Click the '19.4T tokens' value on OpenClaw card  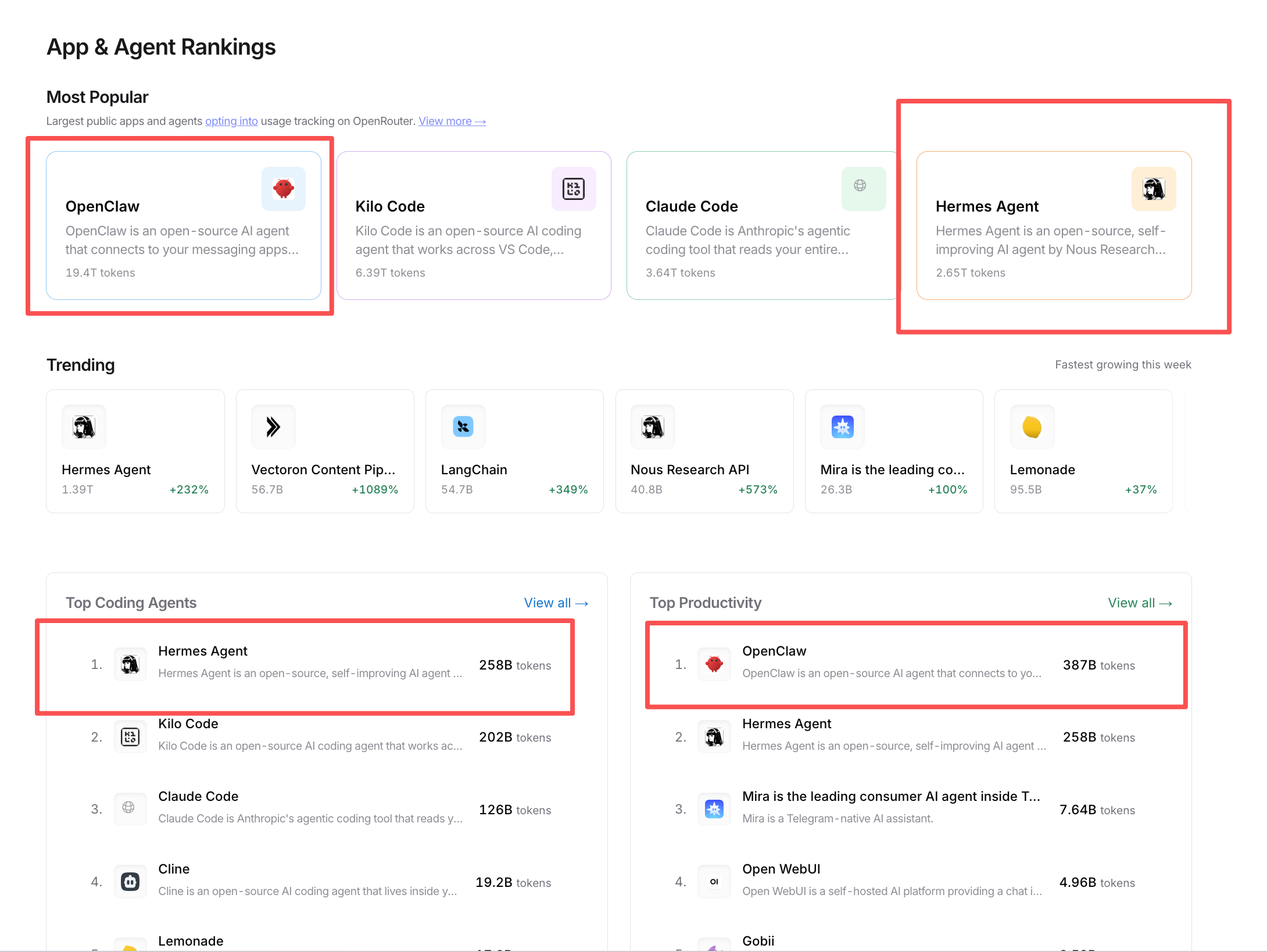(100, 273)
